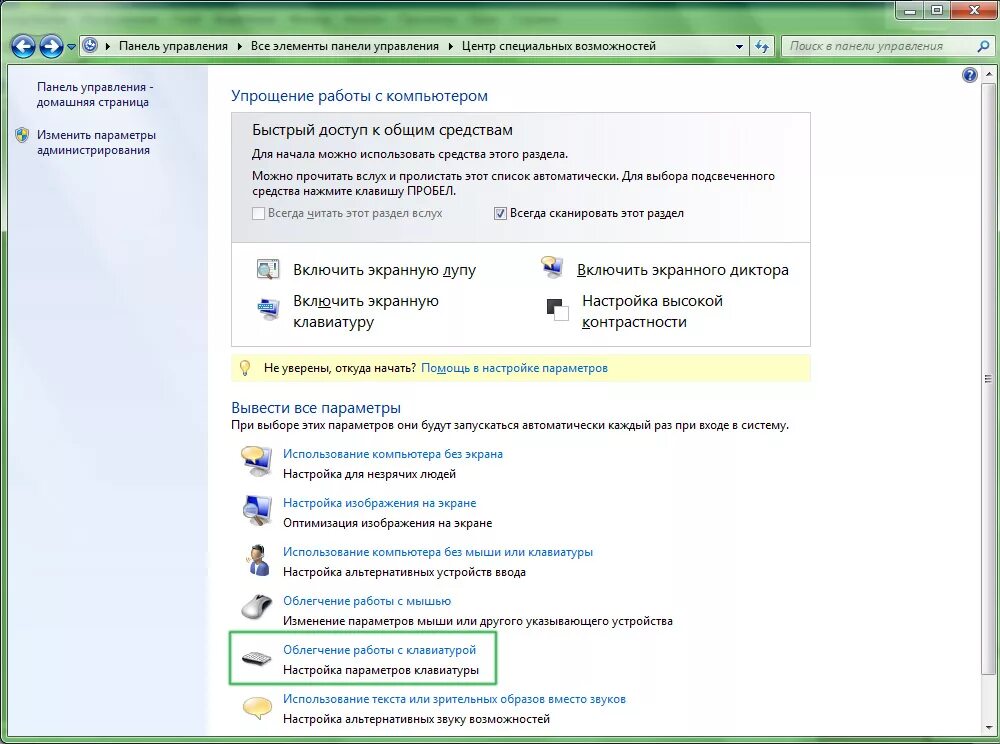Click the scrollbar up arrow
Screen dimensions: 1000x744
point(989,75)
